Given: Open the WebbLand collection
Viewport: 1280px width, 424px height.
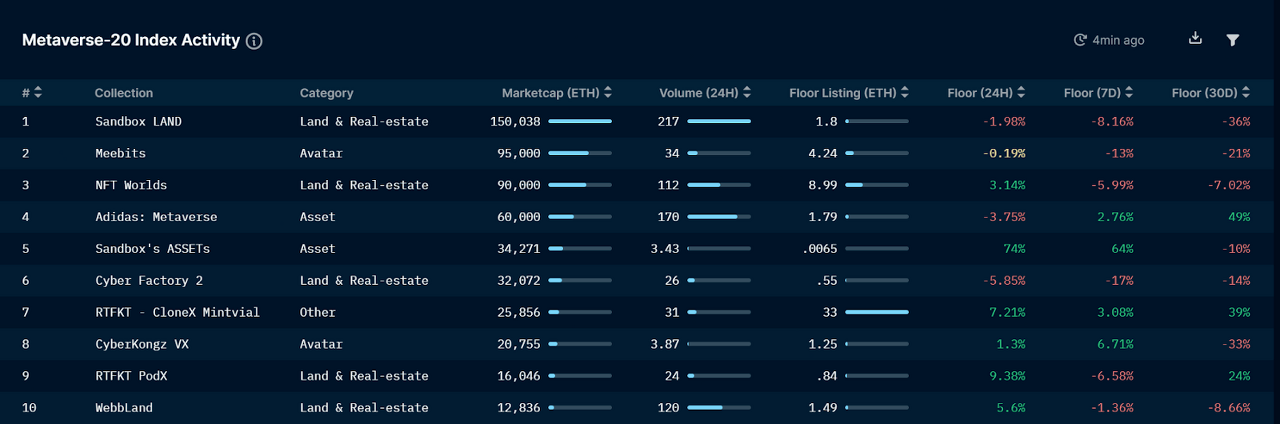Looking at the screenshot, I should pyautogui.click(x=124, y=408).
